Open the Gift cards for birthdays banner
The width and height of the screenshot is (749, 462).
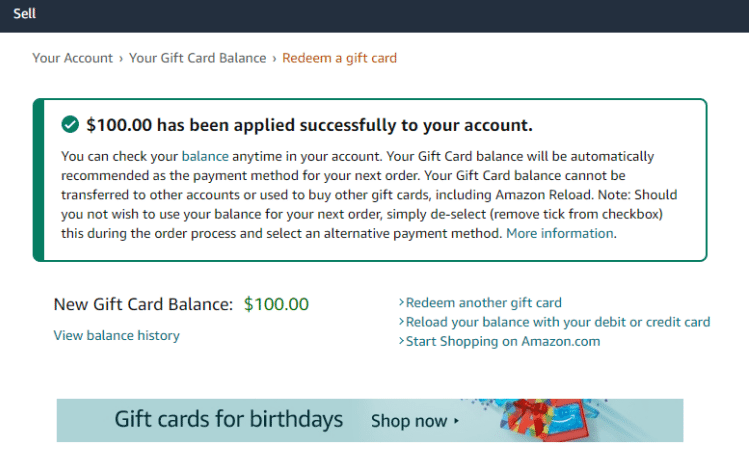point(229,419)
